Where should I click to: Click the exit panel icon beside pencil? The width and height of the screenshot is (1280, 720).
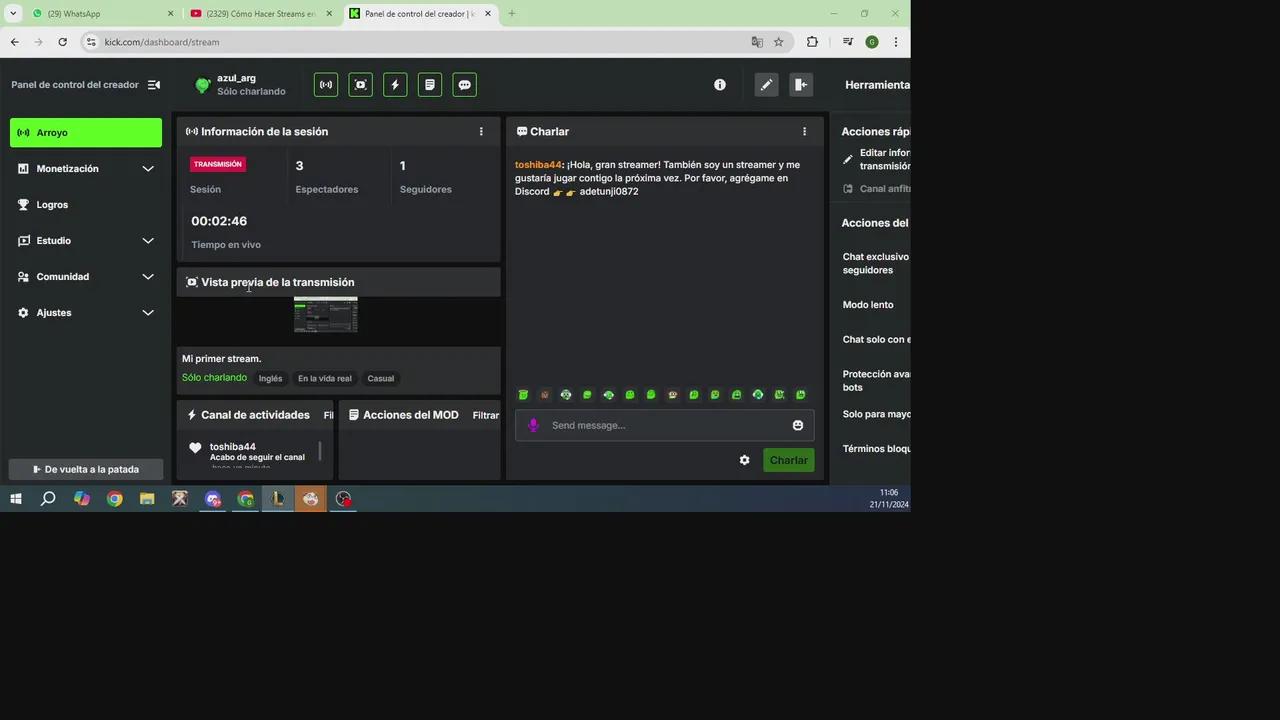[800, 85]
